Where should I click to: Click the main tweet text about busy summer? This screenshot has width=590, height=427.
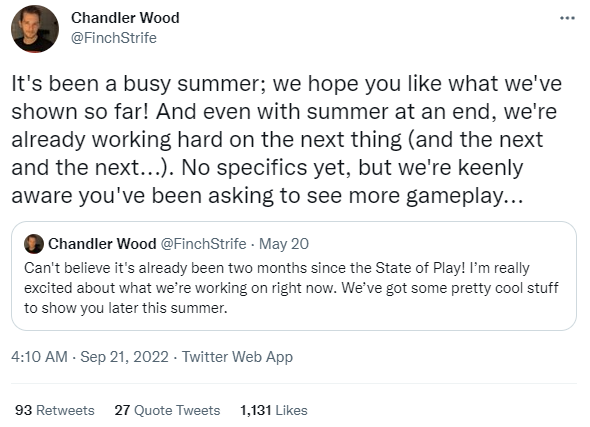click(287, 140)
